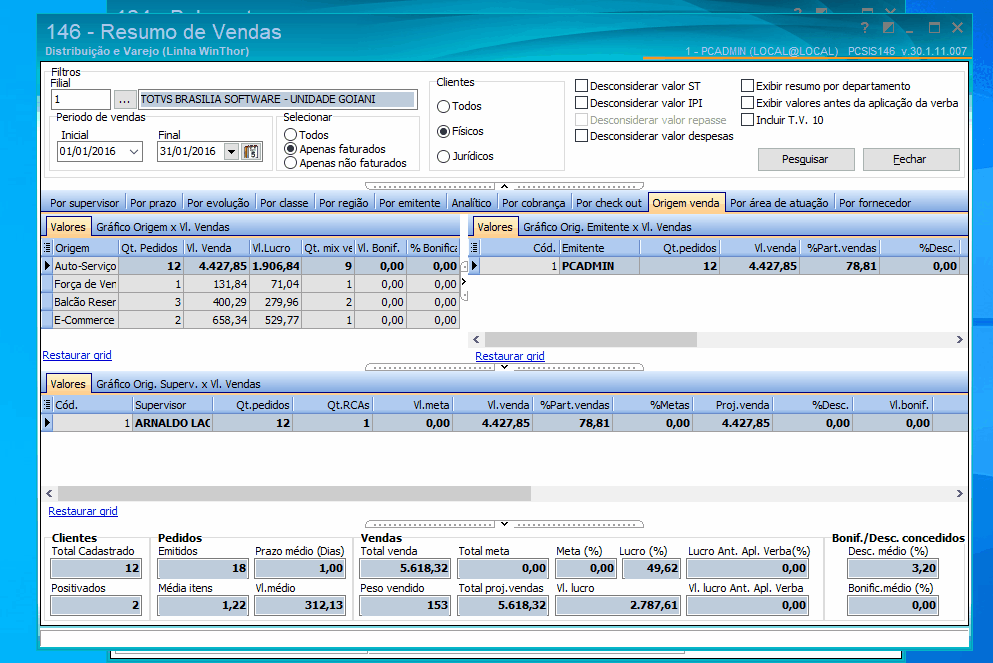Select the Auto-Serviço origin row
The image size is (993, 663).
coord(250,266)
